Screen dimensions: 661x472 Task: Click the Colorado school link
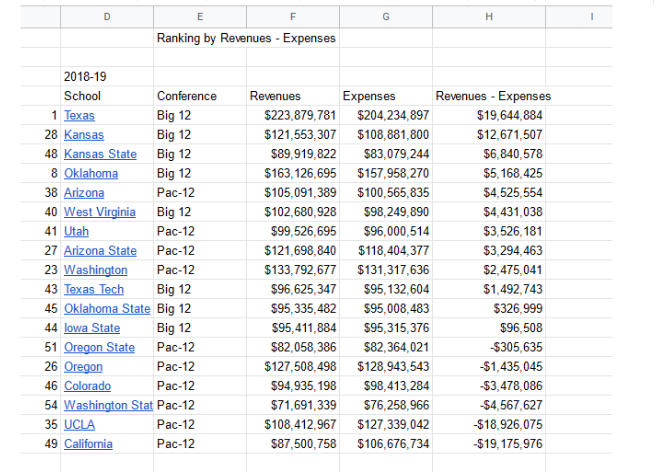tap(88, 386)
